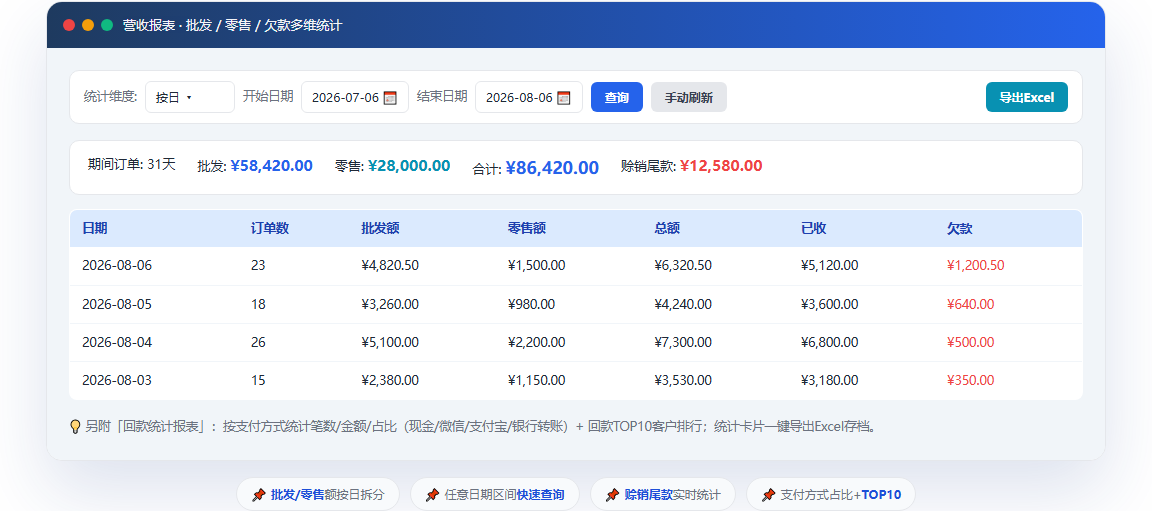Select the 2026-08-05 date cell

click(117, 304)
